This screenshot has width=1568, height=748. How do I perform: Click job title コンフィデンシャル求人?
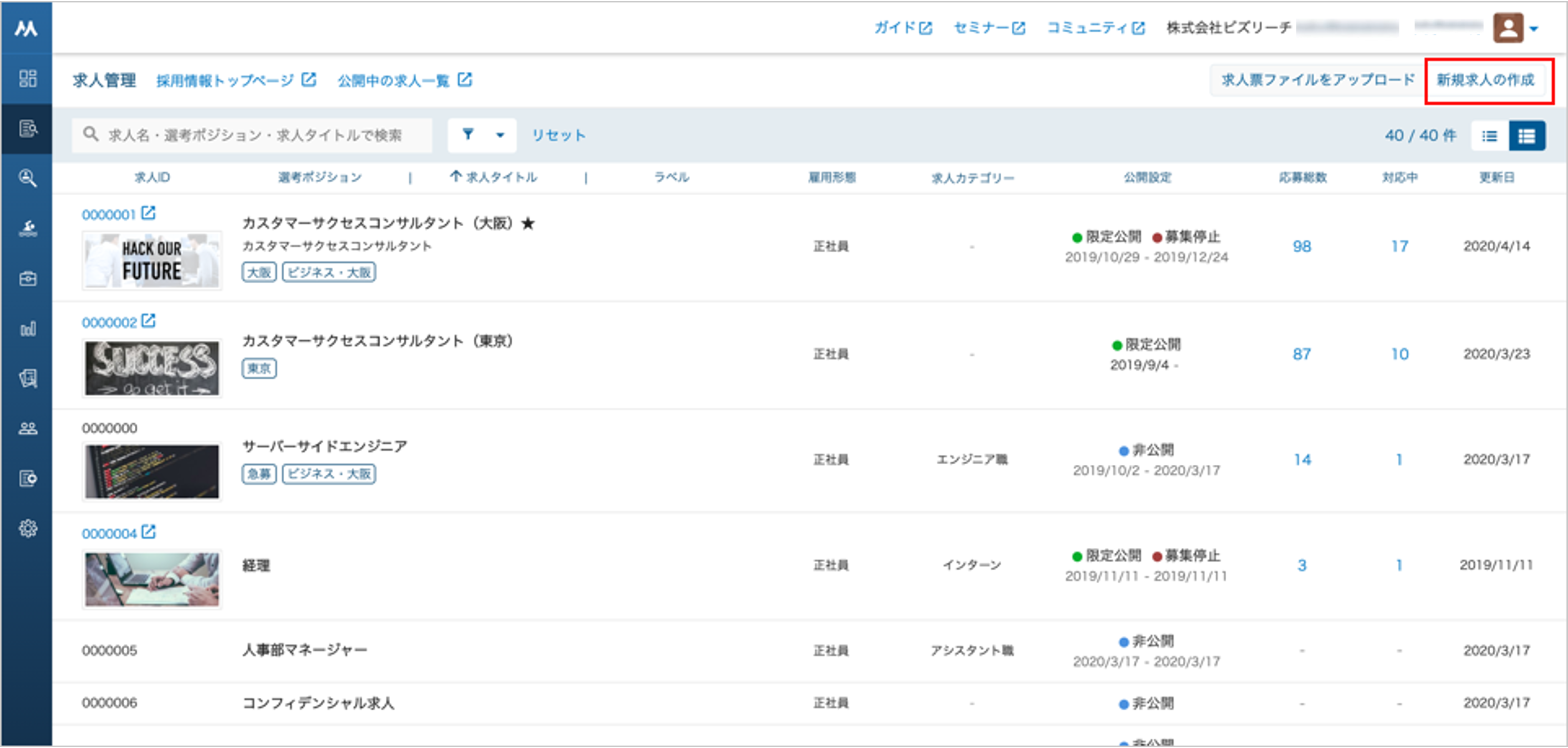[318, 703]
